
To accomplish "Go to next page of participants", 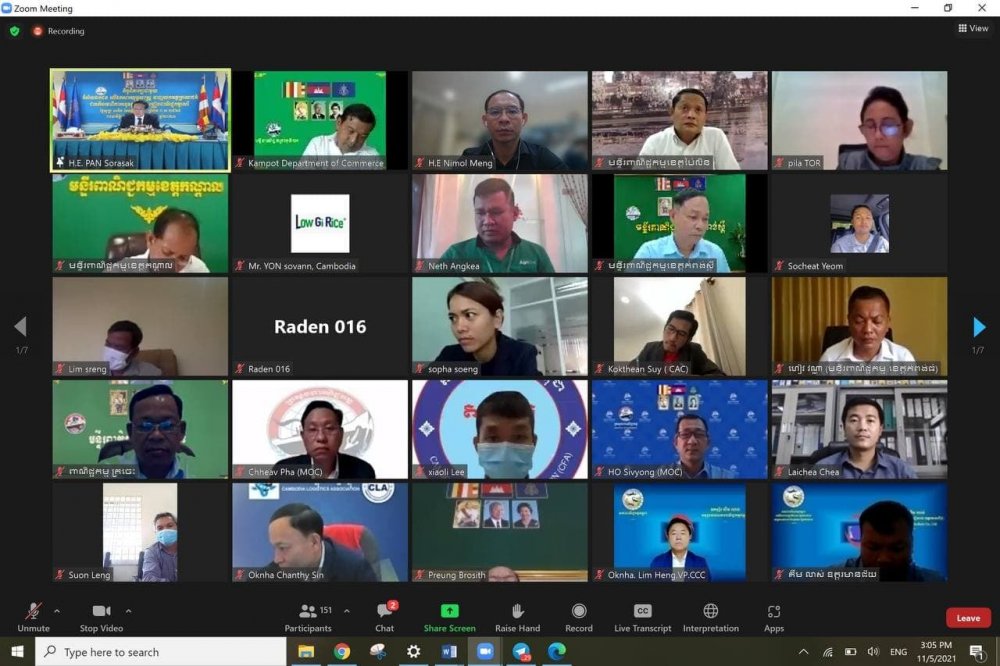I will click(x=979, y=327).
